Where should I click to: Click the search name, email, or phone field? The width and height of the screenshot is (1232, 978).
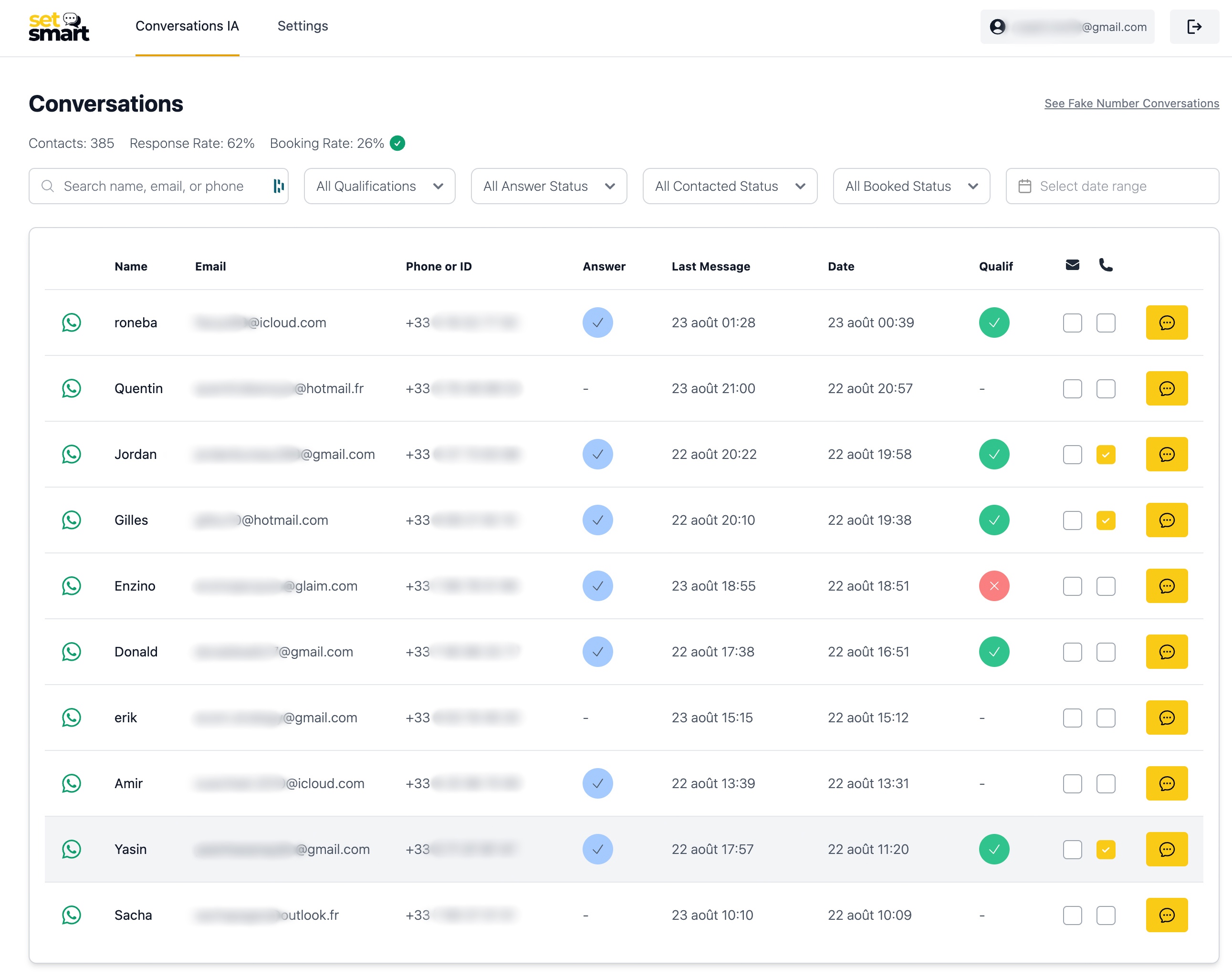coord(158,186)
